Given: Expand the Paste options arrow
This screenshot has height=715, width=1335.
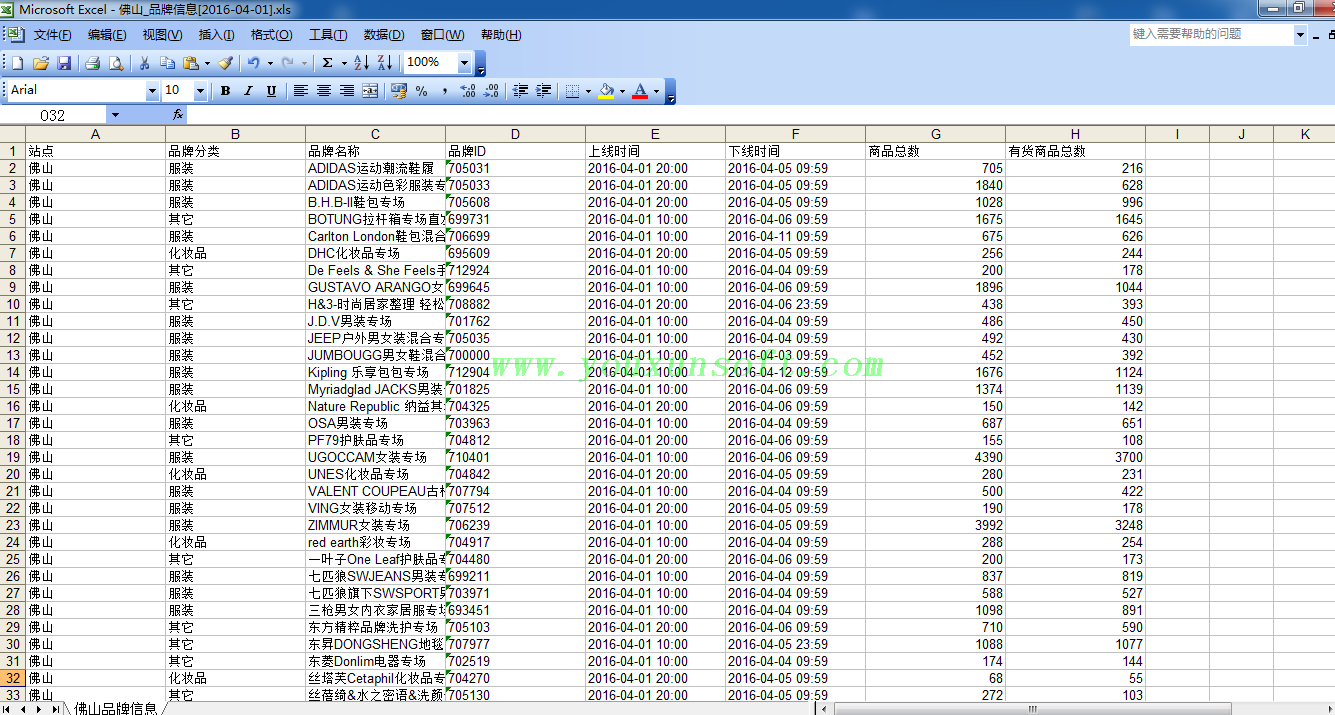Looking at the screenshot, I should [206, 63].
